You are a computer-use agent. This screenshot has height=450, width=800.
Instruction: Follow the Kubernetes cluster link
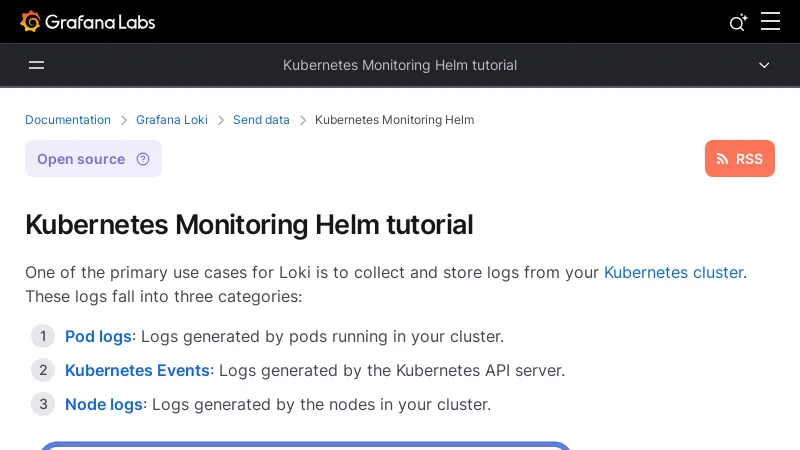click(673, 272)
